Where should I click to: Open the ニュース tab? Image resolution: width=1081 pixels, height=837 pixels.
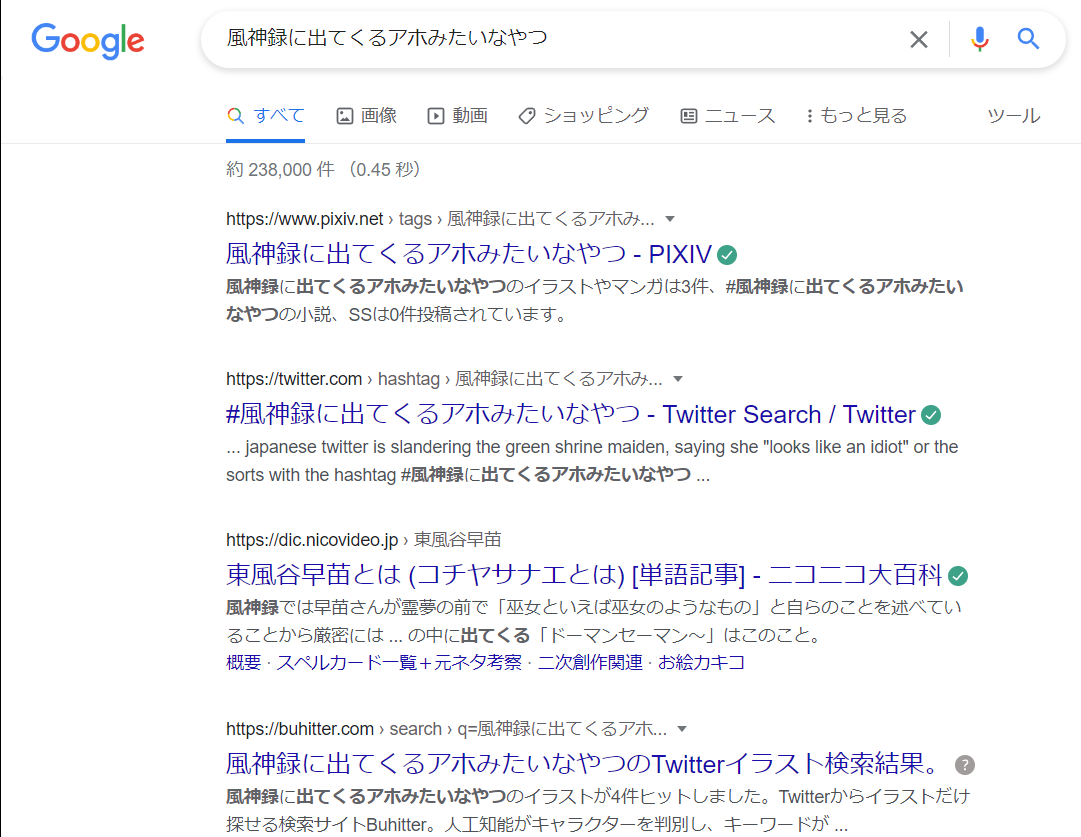[727, 116]
